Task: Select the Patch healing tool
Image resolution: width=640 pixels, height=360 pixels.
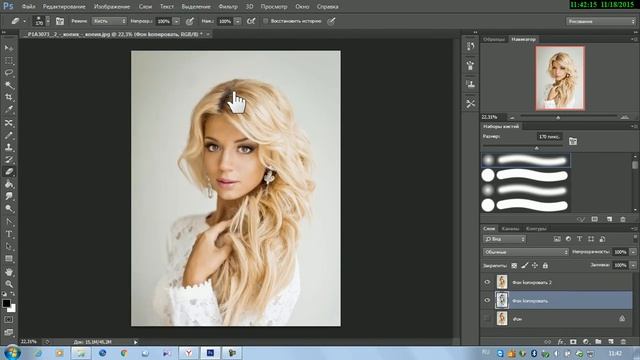Action: pos(9,123)
